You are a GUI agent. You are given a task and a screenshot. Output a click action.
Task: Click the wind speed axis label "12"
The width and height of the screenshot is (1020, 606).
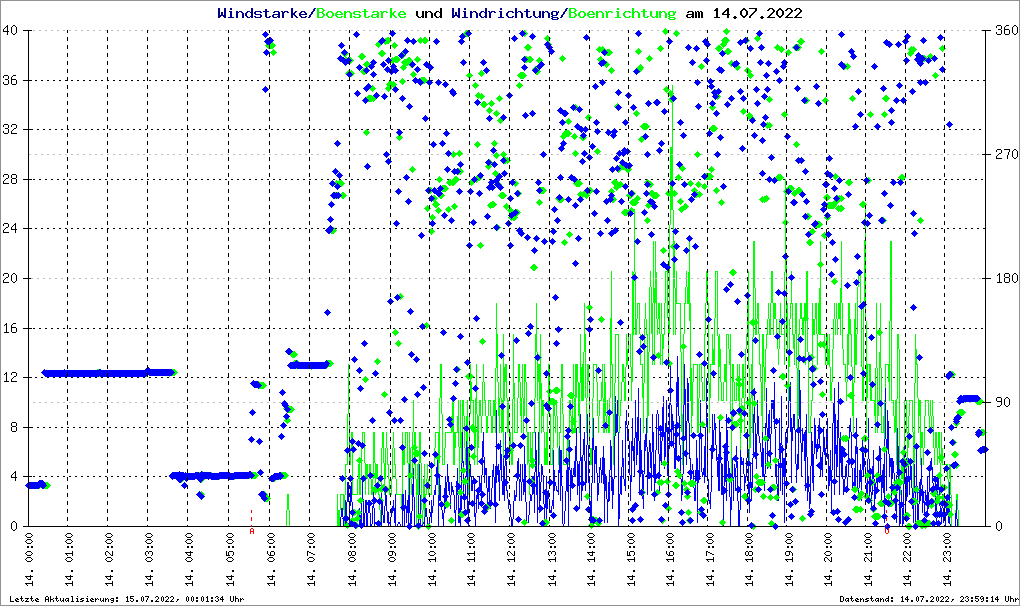click(x=10, y=377)
